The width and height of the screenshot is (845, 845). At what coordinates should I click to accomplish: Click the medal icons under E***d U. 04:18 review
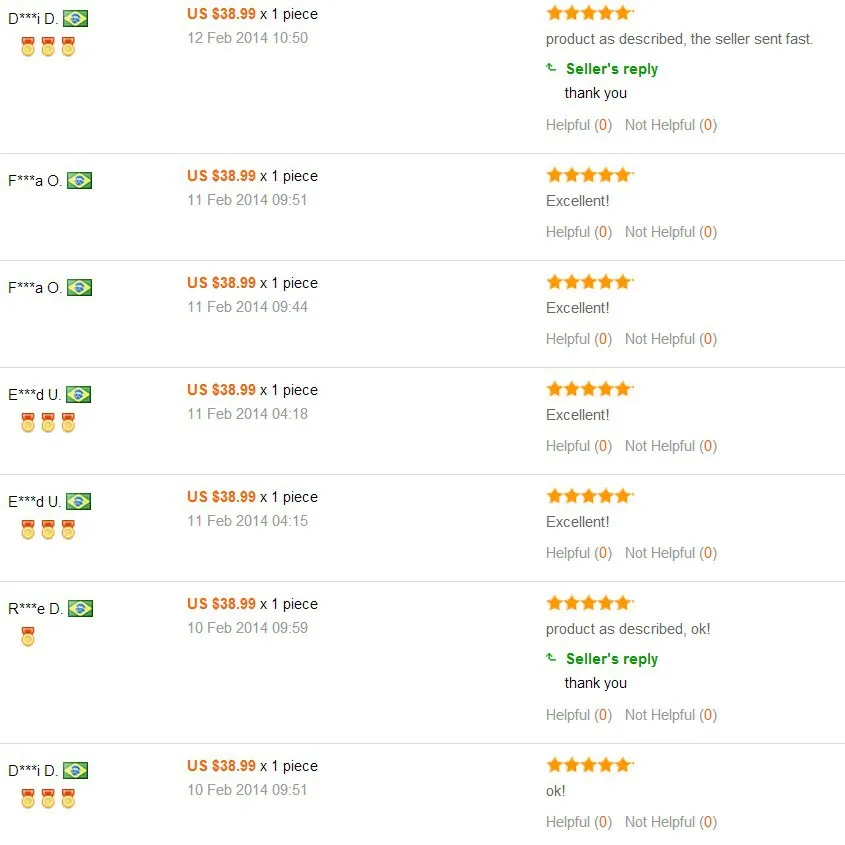click(48, 422)
